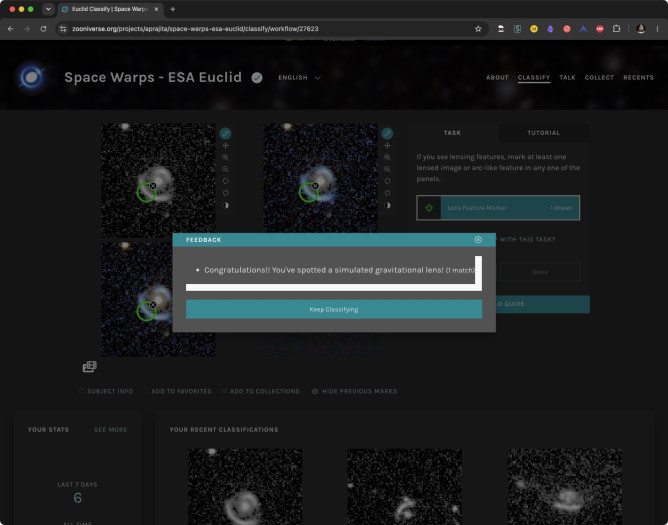Toggle invert colors beside top color panel

coord(387,205)
